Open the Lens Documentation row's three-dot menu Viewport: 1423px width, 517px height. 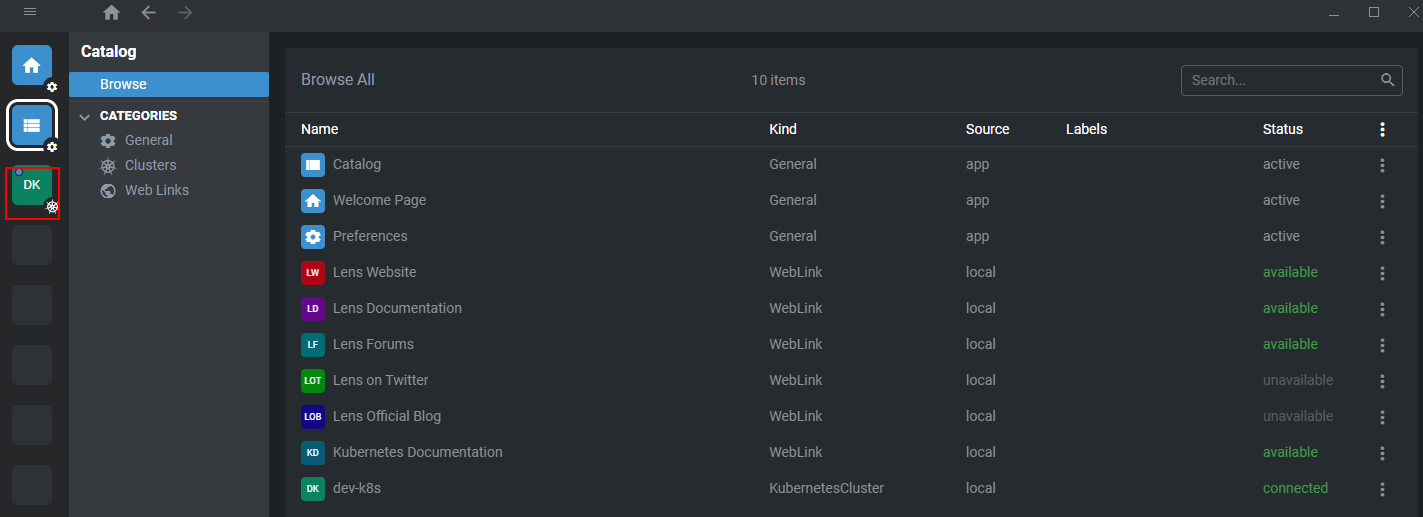[x=1383, y=309]
